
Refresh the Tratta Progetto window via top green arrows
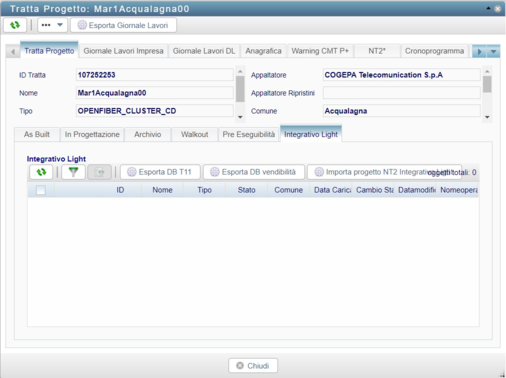pyautogui.click(x=15, y=25)
